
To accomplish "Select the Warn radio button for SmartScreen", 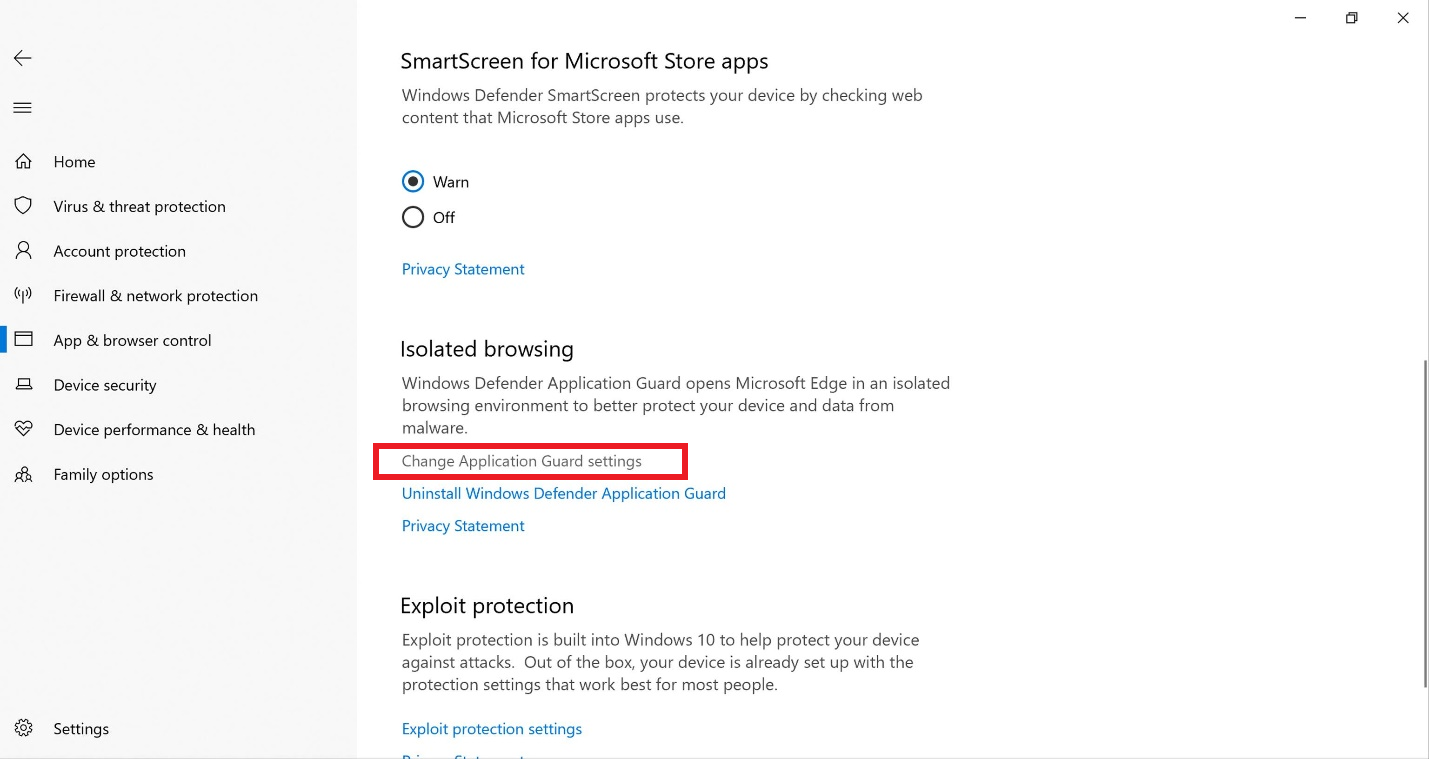I will coord(413,181).
